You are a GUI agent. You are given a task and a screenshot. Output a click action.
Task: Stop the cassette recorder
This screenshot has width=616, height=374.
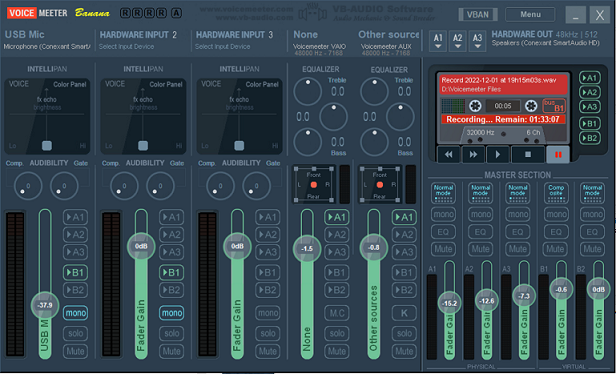[528, 154]
